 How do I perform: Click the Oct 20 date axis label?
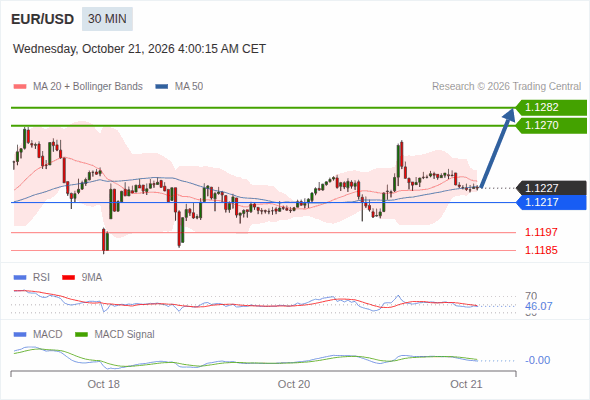tap(294, 384)
